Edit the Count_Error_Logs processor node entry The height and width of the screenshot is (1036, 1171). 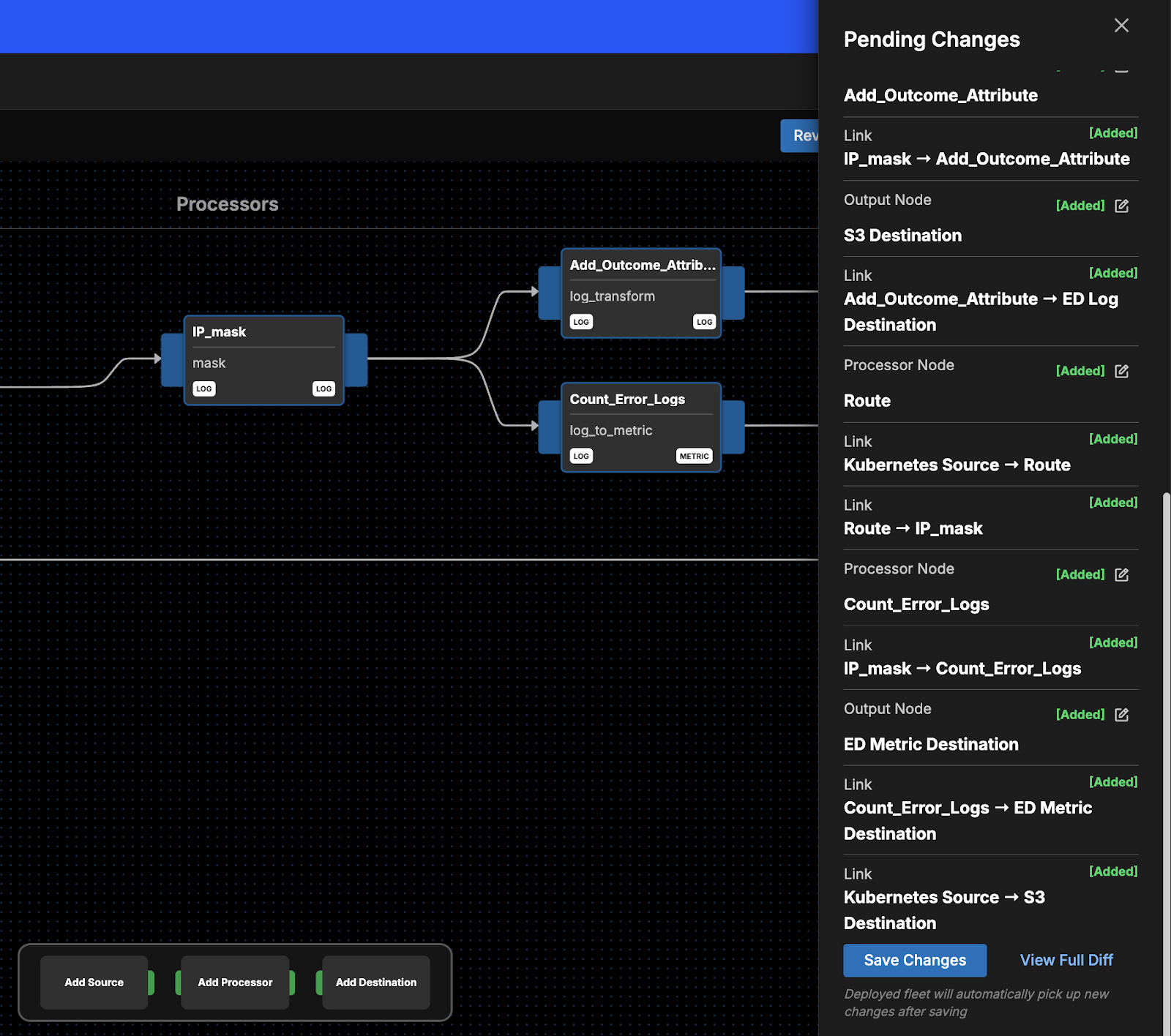pos(1121,575)
